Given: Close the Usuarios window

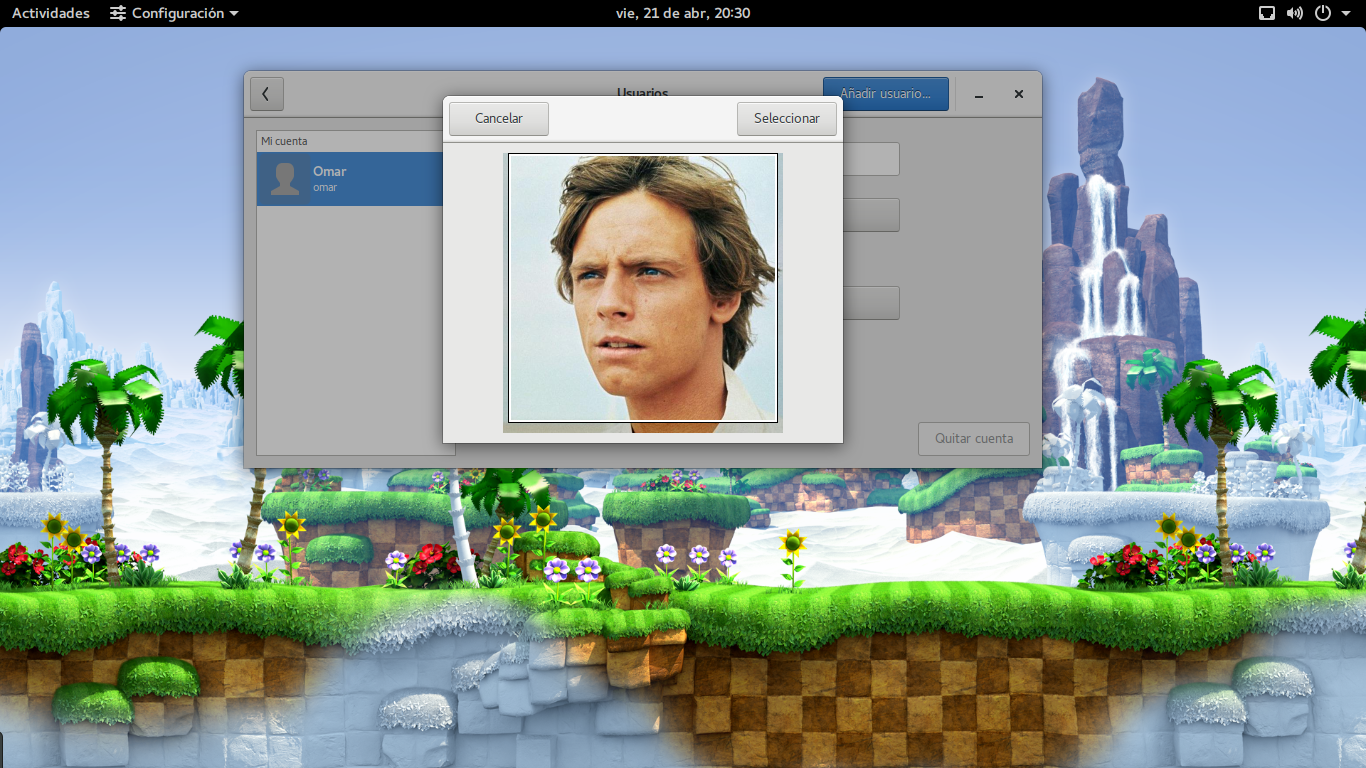Looking at the screenshot, I should (x=1019, y=94).
